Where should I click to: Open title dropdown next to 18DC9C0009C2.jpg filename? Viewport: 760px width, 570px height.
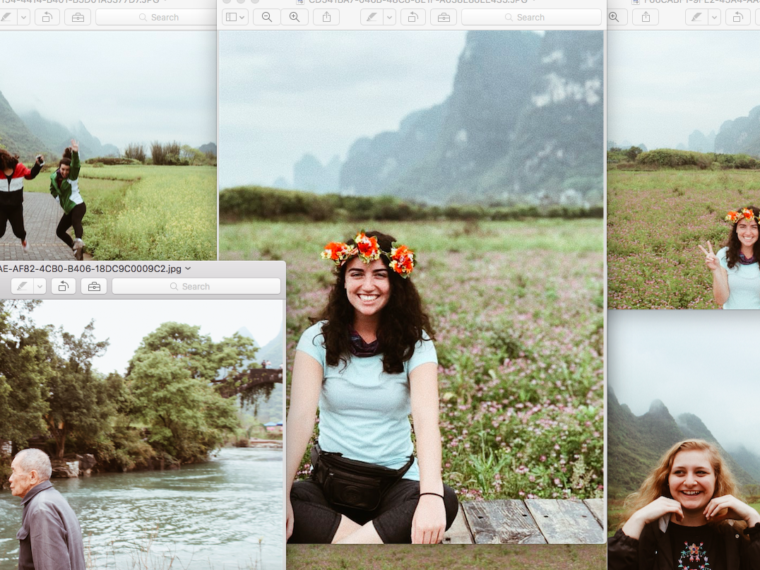click(188, 269)
